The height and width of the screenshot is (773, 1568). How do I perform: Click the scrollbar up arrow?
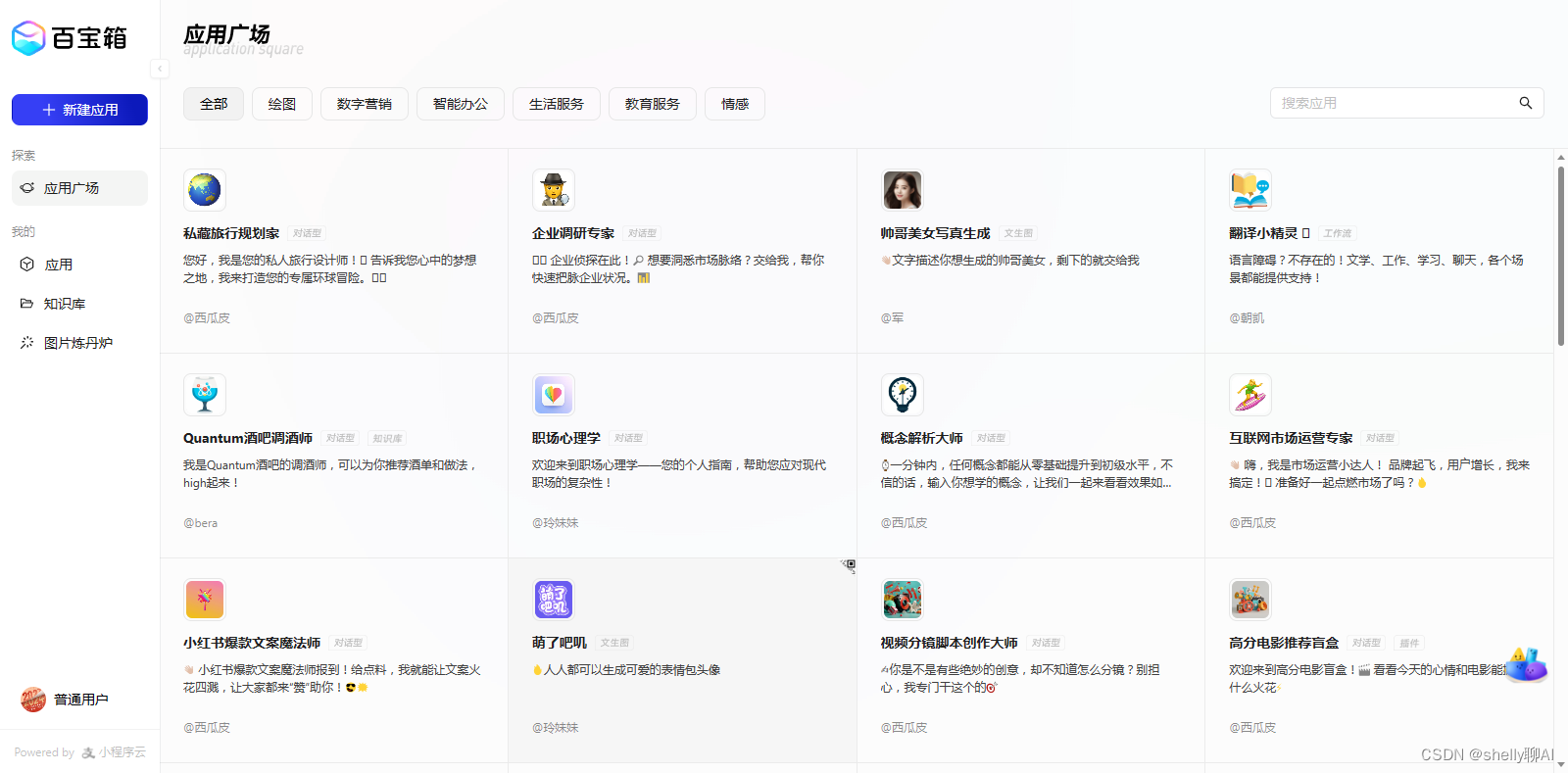tap(1561, 157)
